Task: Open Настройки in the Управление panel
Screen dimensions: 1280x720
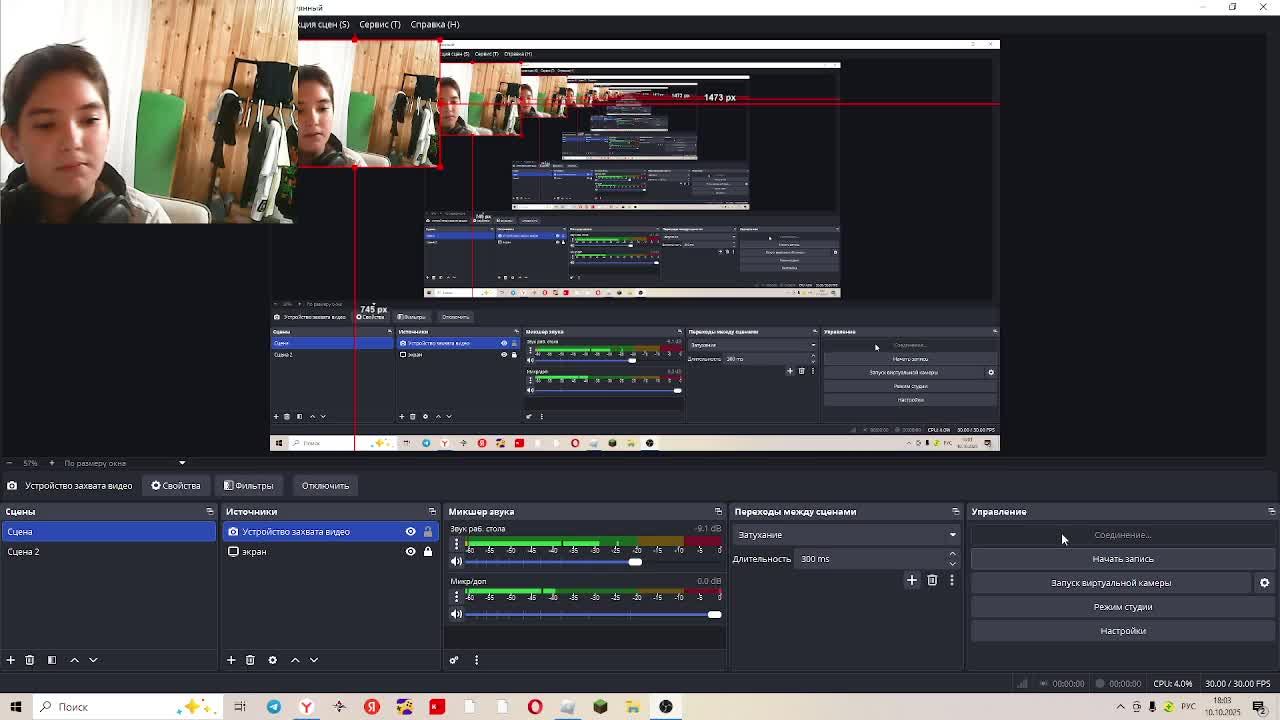Action: pos(1122,631)
